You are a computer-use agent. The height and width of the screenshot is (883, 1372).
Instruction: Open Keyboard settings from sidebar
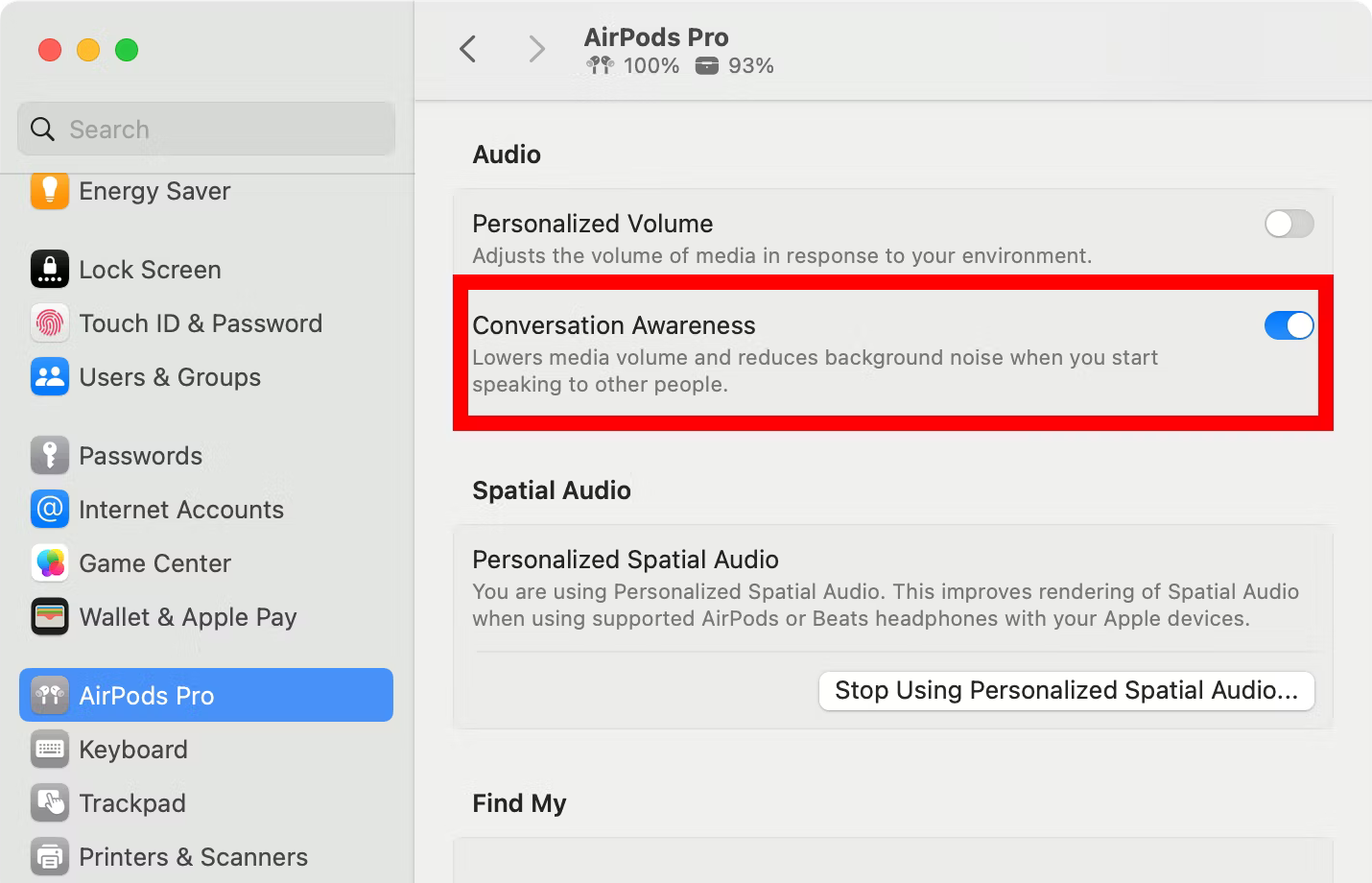pyautogui.click(x=50, y=749)
